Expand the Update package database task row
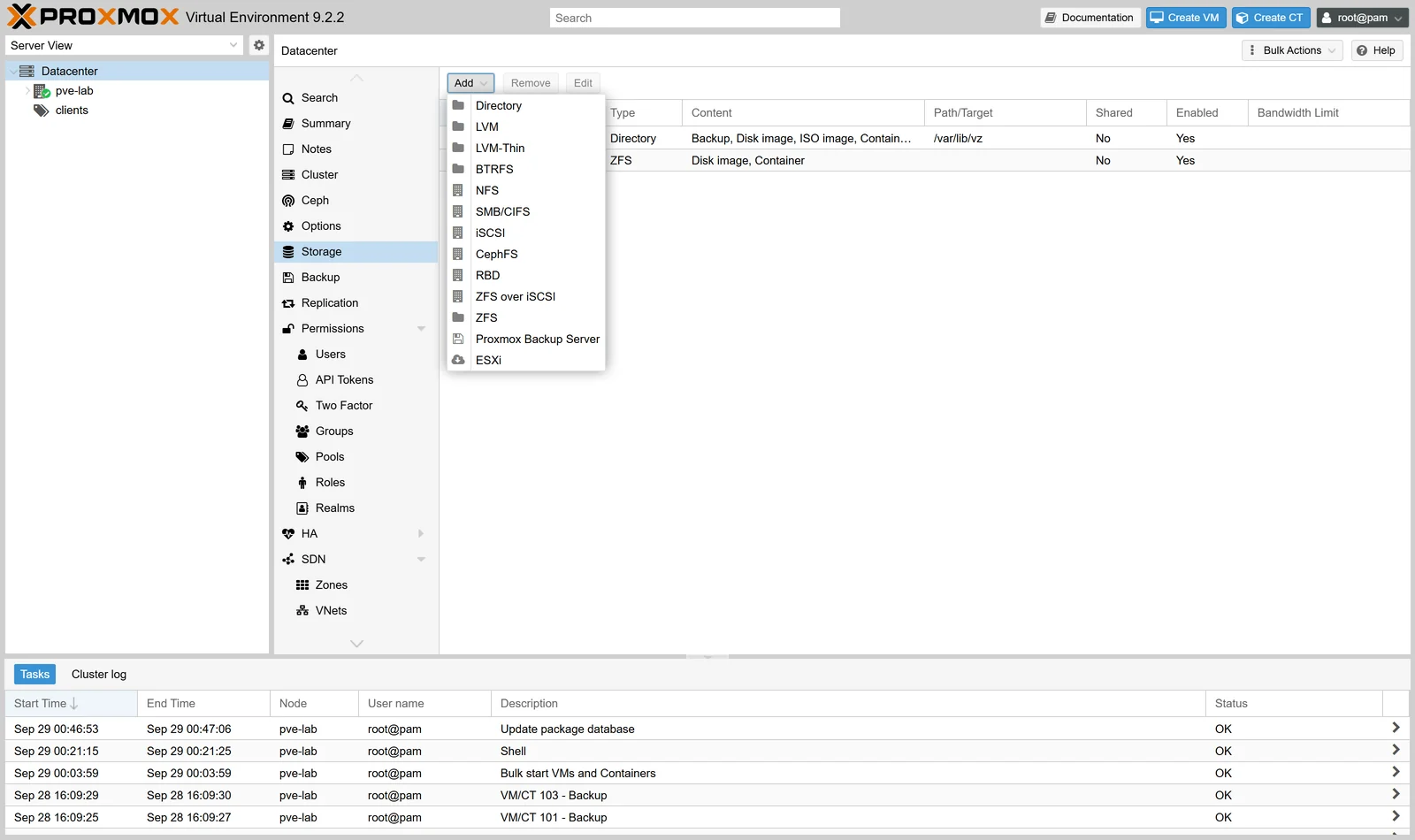 (1396, 728)
